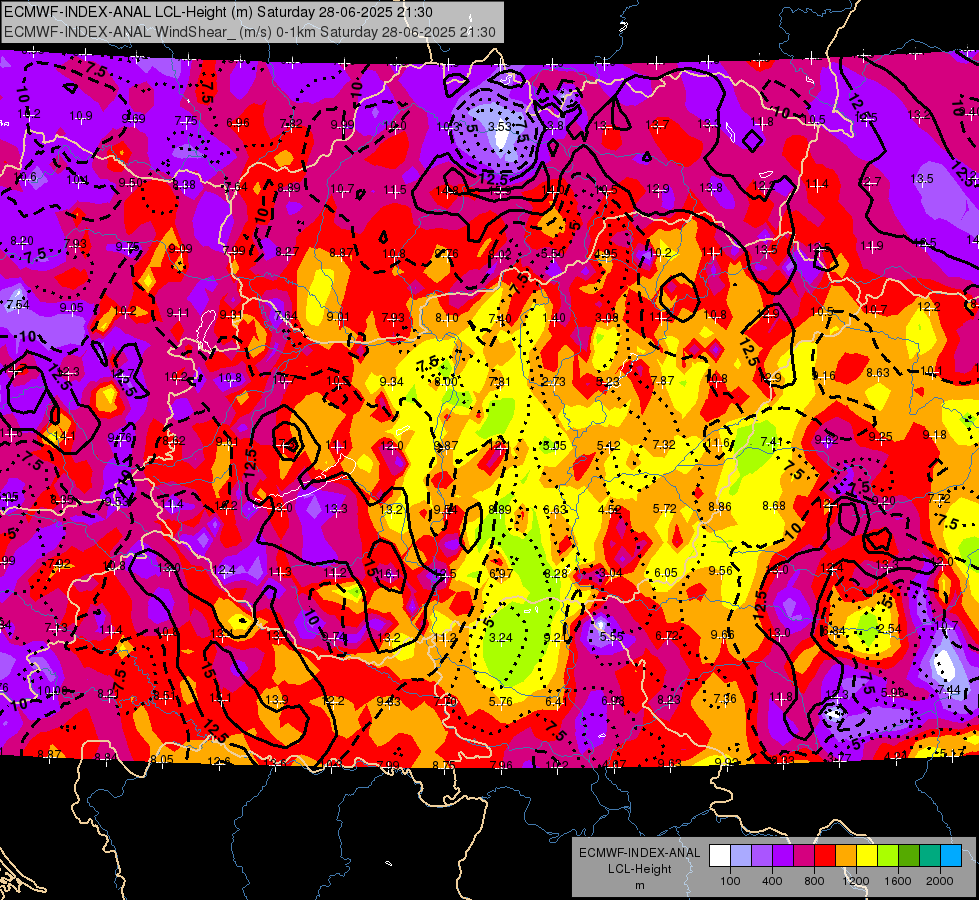This screenshot has height=900, width=979.
Task: Click the legend scale label 800
Action: click(x=814, y=881)
